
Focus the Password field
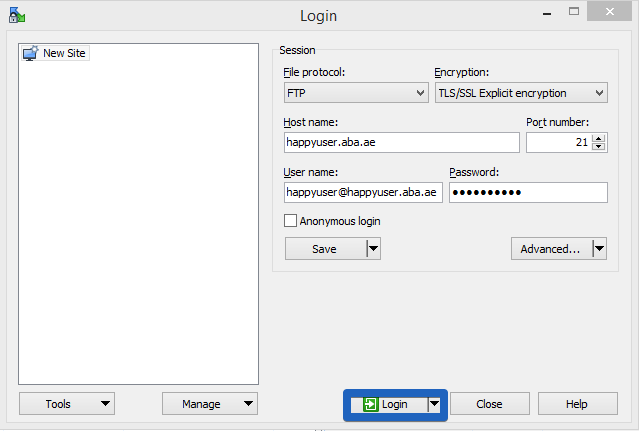tap(528, 192)
